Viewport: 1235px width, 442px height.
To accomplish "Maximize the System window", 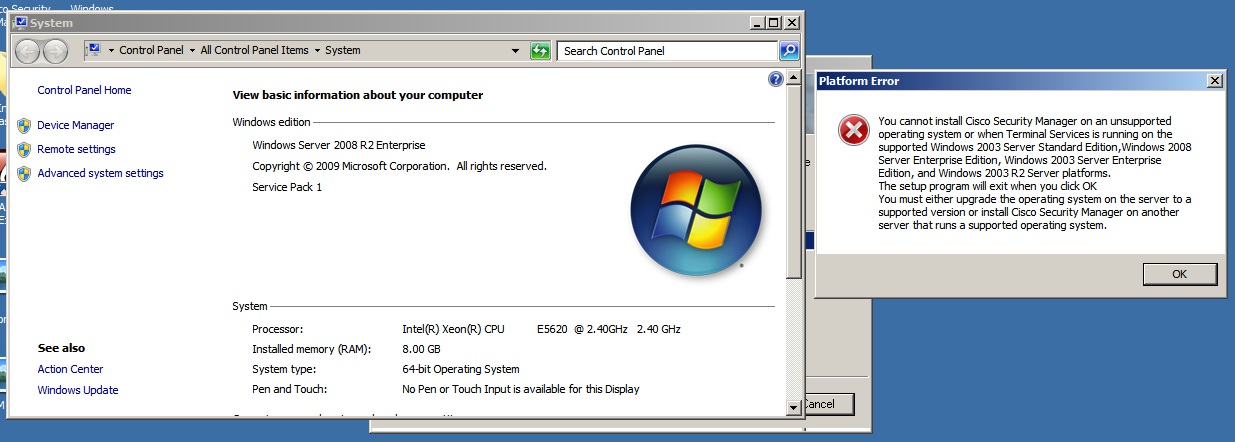I will pos(774,22).
